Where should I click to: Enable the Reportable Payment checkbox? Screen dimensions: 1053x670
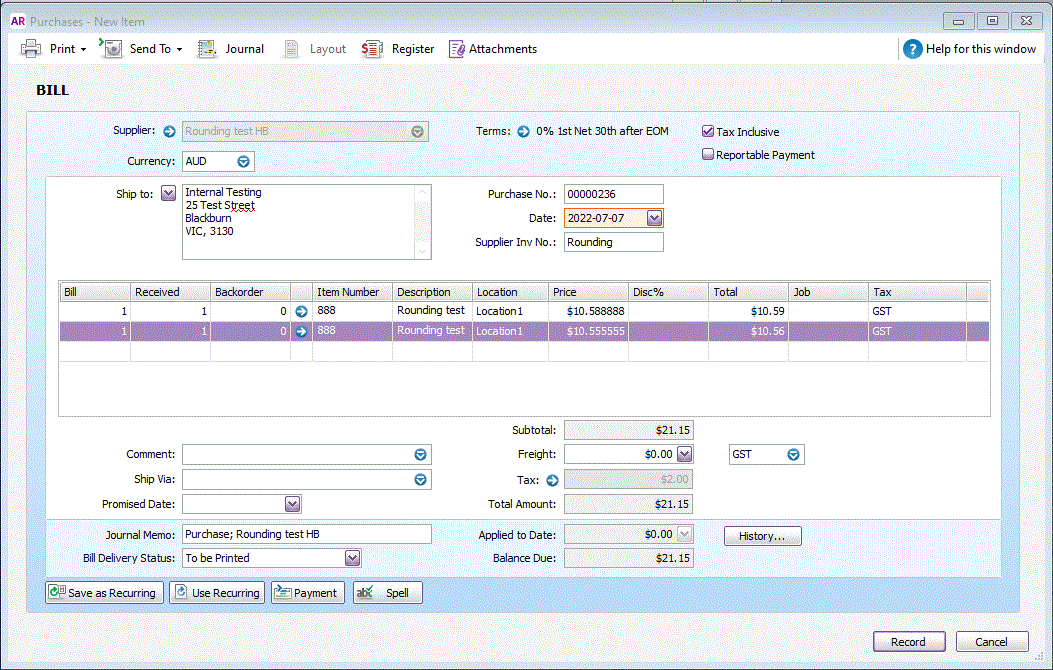(x=708, y=154)
